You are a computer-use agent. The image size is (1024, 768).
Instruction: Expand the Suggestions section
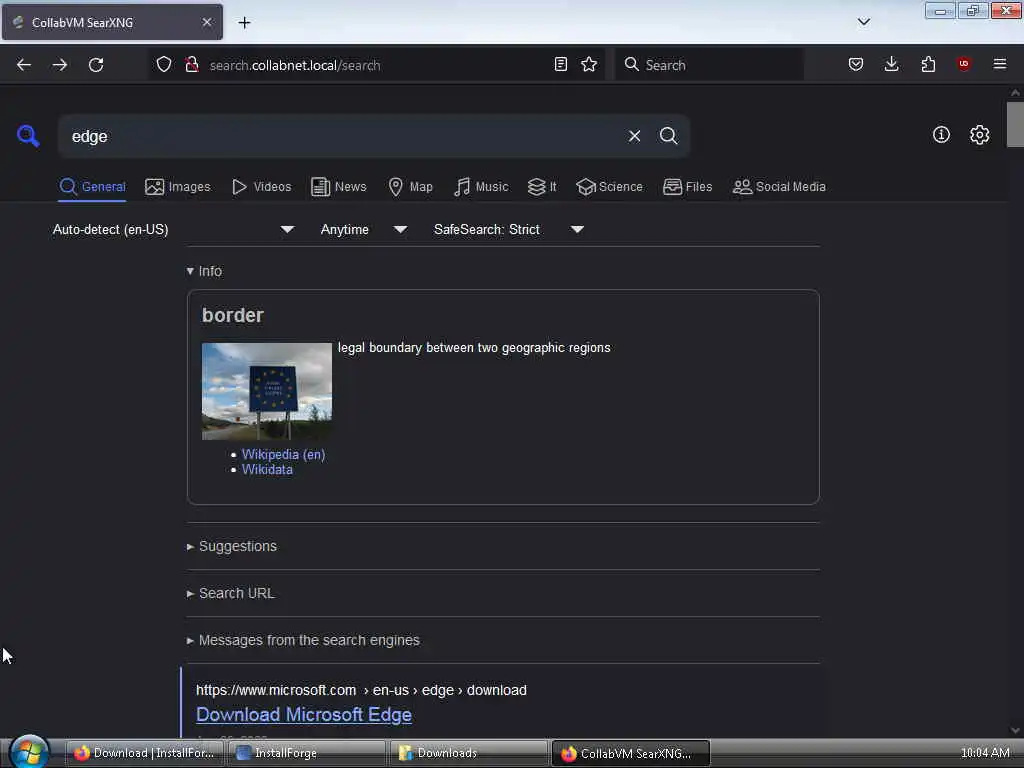[x=232, y=546]
